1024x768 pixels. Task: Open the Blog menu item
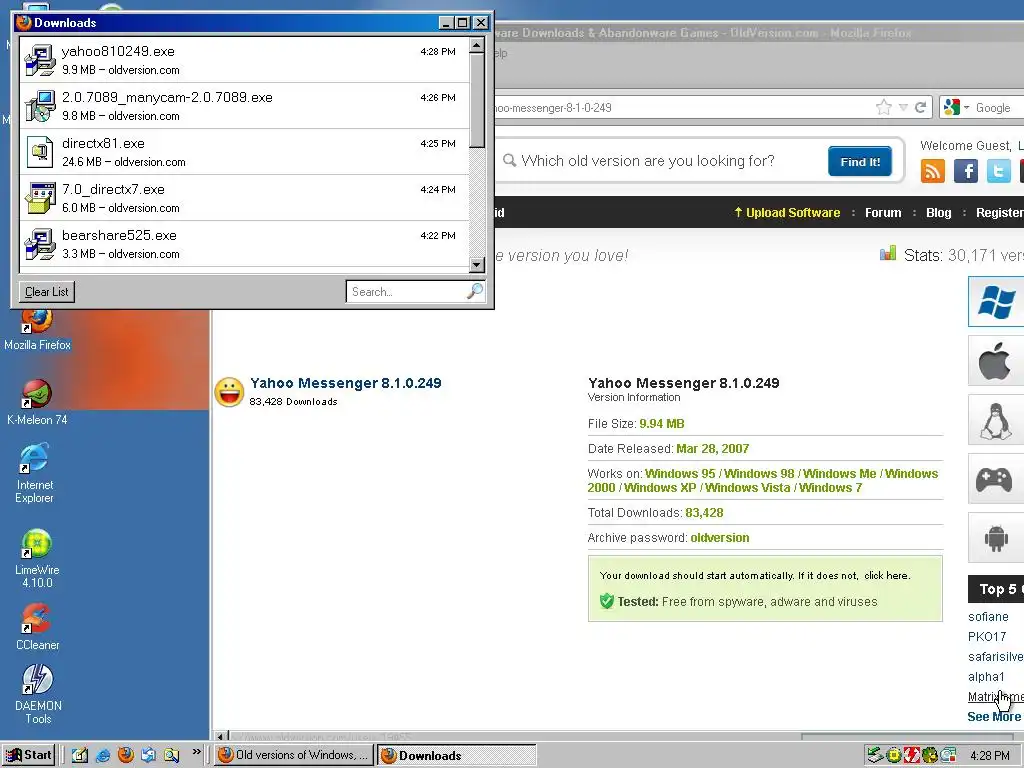tap(938, 212)
